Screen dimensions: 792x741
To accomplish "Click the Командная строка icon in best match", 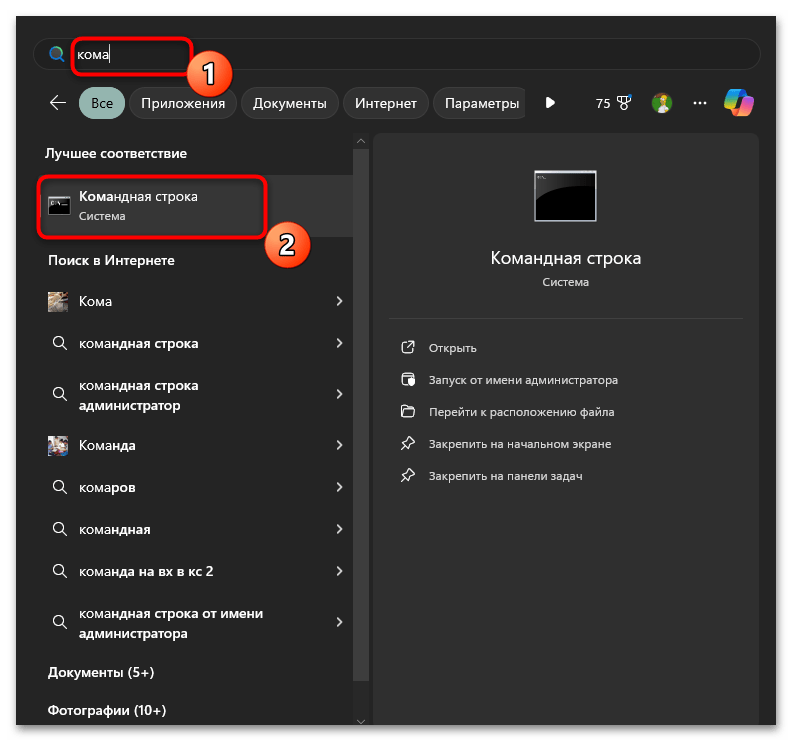I will (x=59, y=206).
